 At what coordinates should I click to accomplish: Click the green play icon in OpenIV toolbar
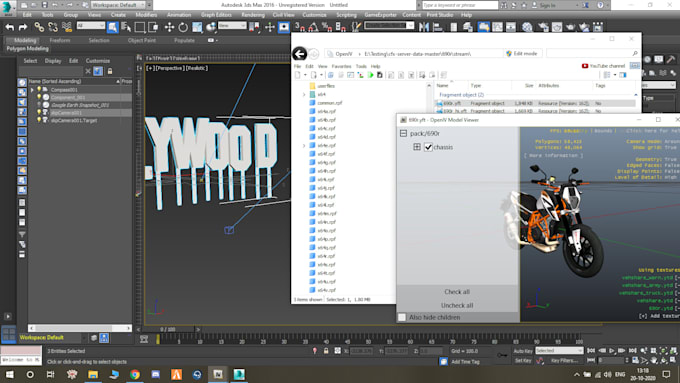pyautogui.click(x=371, y=75)
